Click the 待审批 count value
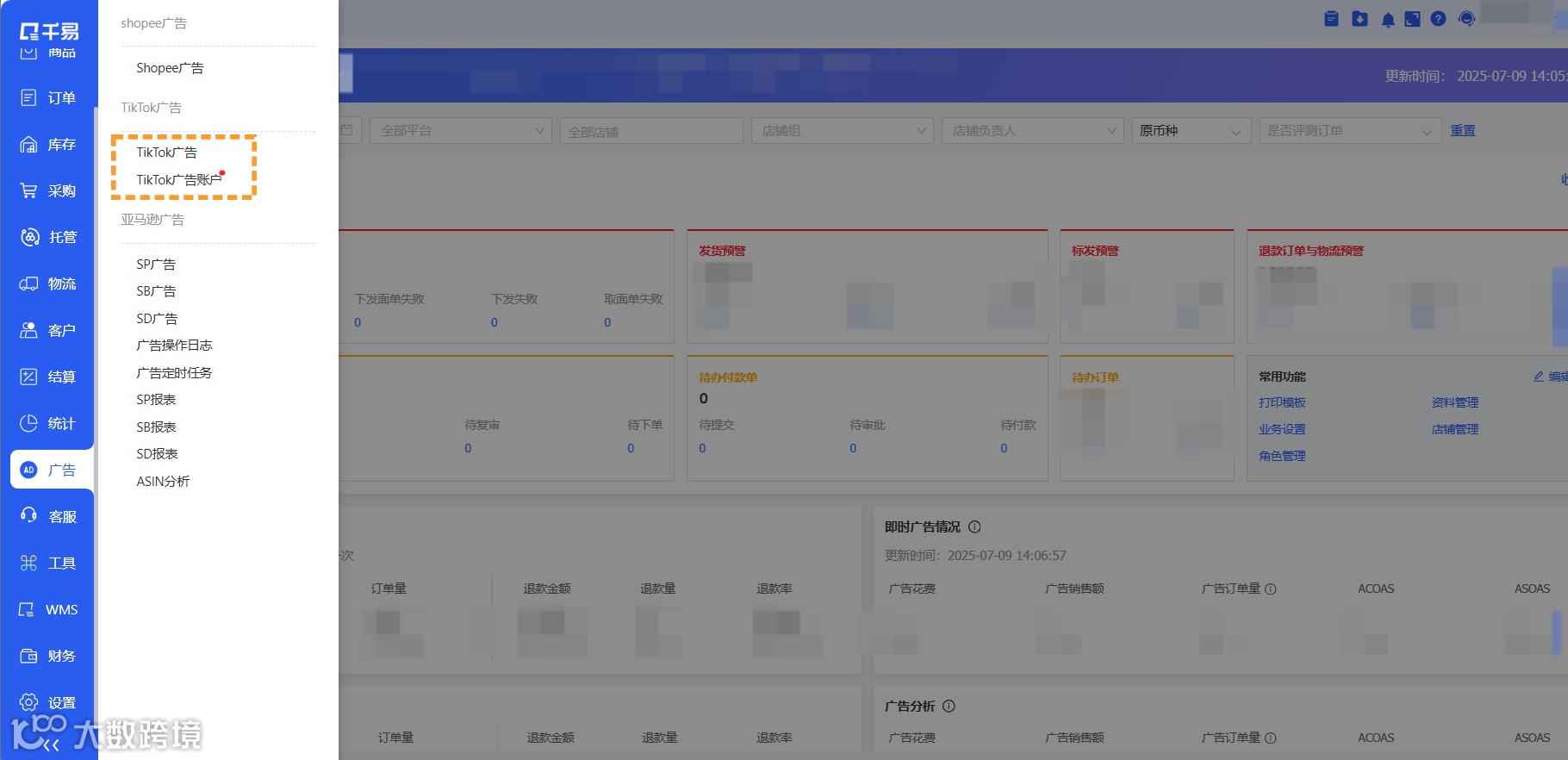The width and height of the screenshot is (1568, 760). tap(853, 448)
